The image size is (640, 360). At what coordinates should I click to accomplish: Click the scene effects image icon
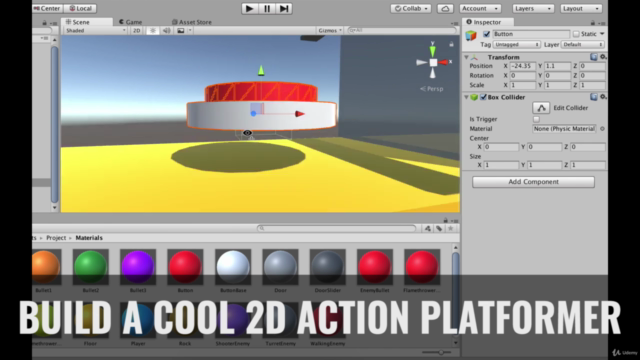point(181,31)
